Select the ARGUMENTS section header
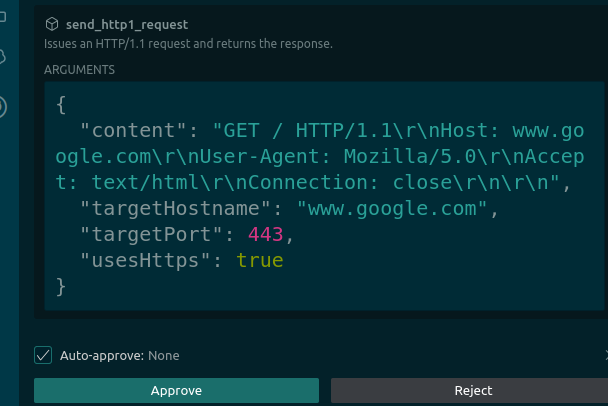This screenshot has height=406, width=608. (79, 70)
